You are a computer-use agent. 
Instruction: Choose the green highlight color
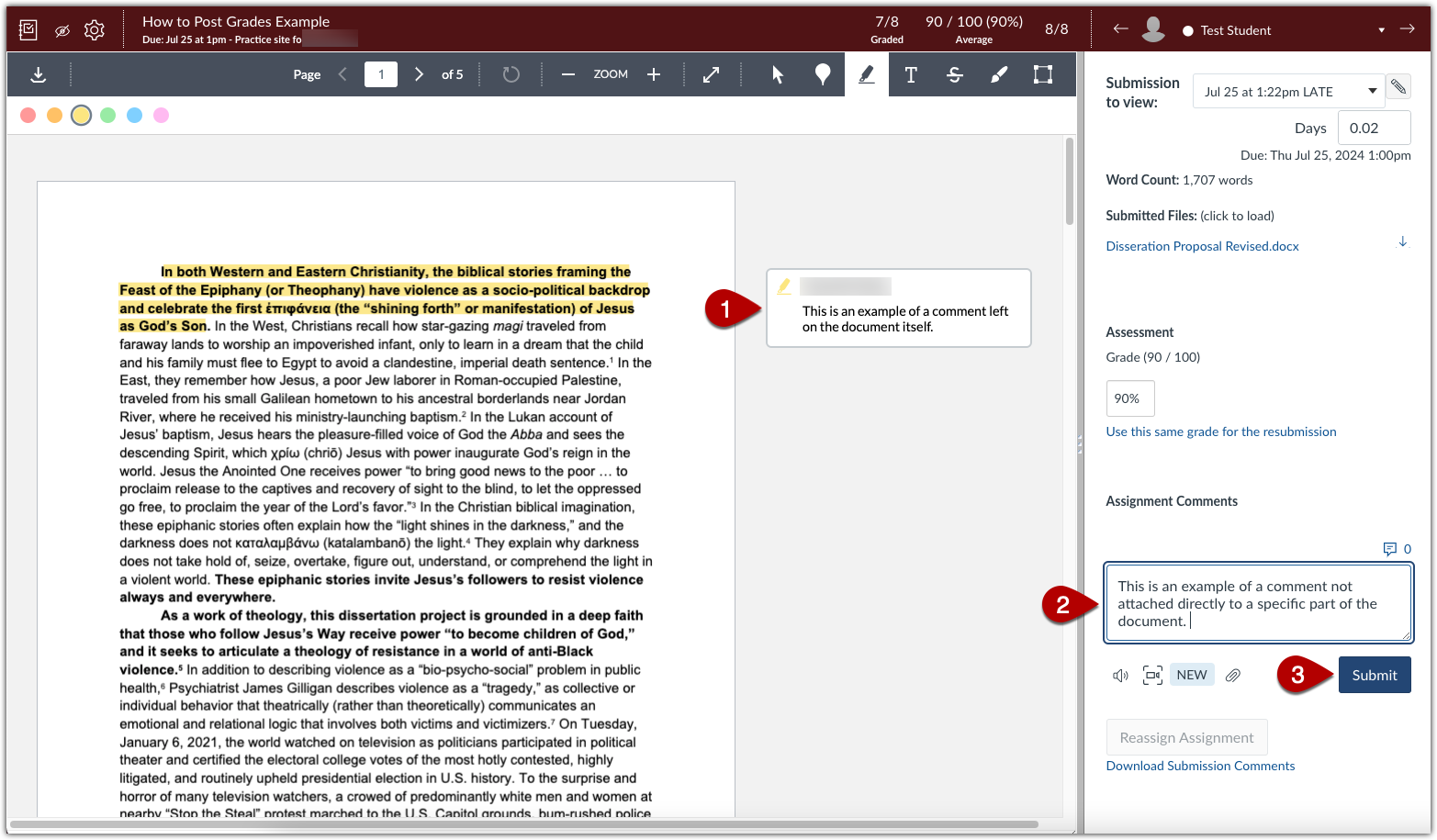108,115
